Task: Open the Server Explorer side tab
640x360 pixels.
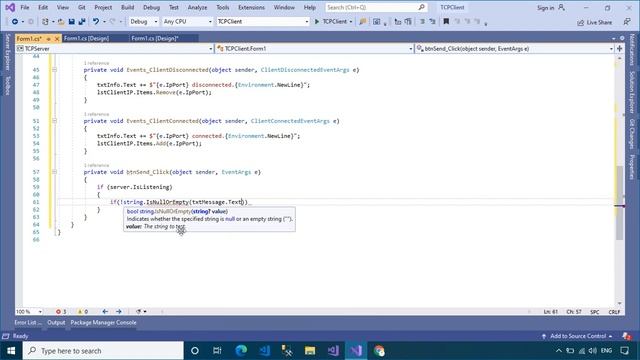Action: pyautogui.click(x=7, y=52)
